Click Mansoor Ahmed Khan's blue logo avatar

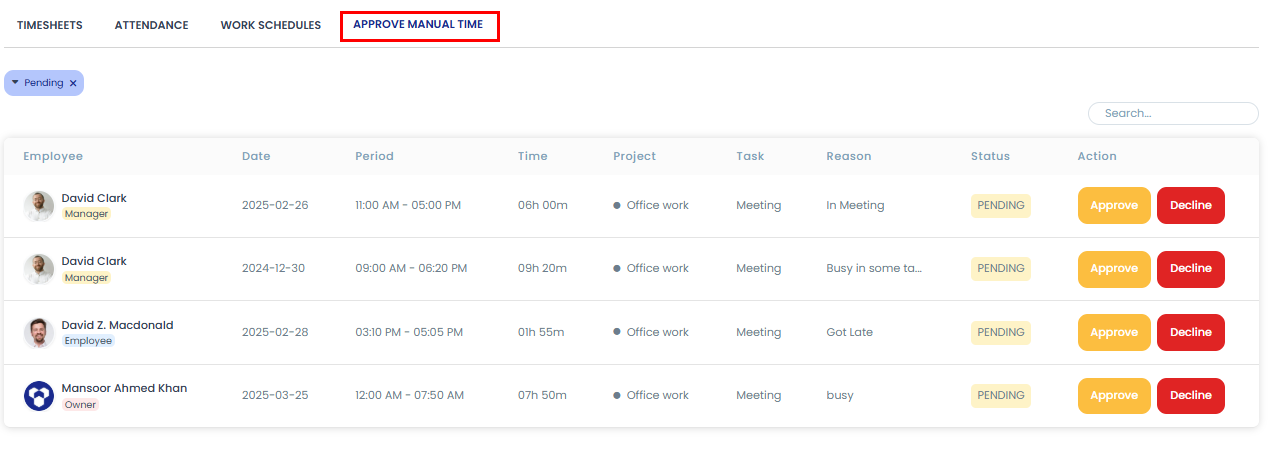39,396
